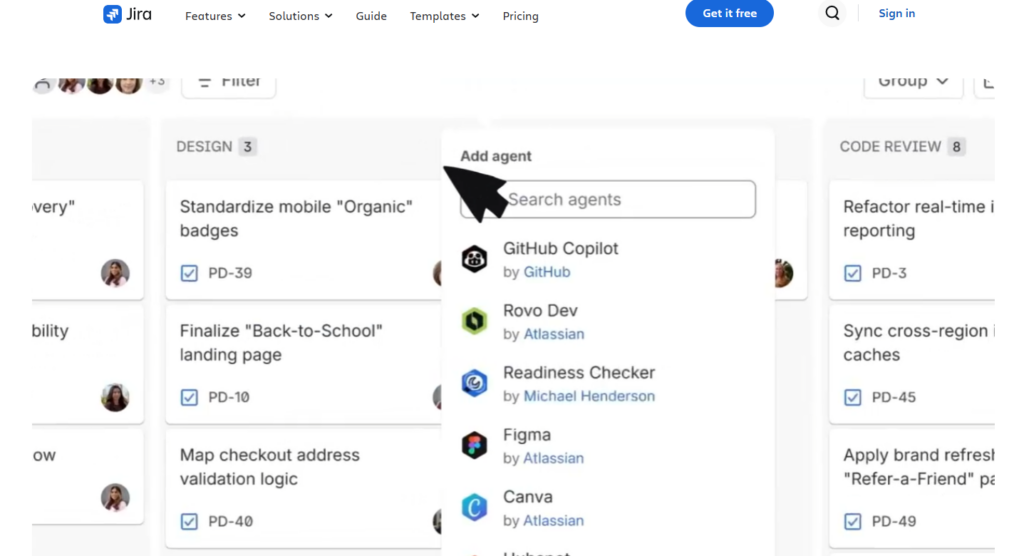1024x556 pixels.
Task: Go to the Pricing menu item
Action: click(x=520, y=16)
